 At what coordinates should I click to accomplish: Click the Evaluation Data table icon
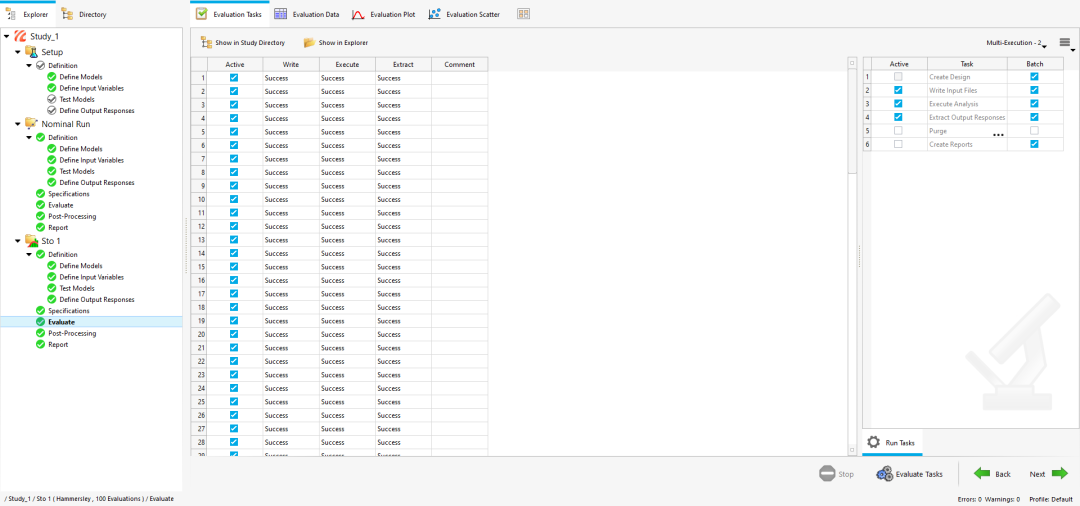tap(280, 14)
